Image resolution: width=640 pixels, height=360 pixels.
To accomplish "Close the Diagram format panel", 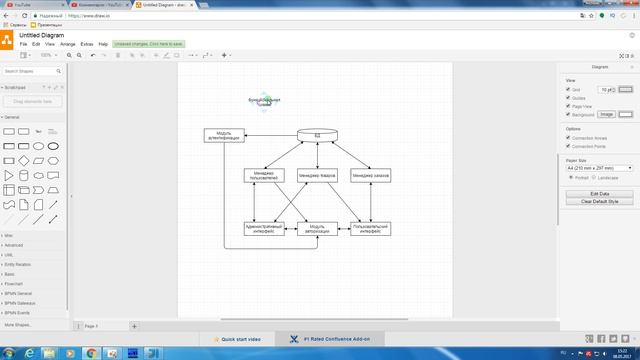I will [x=632, y=67].
